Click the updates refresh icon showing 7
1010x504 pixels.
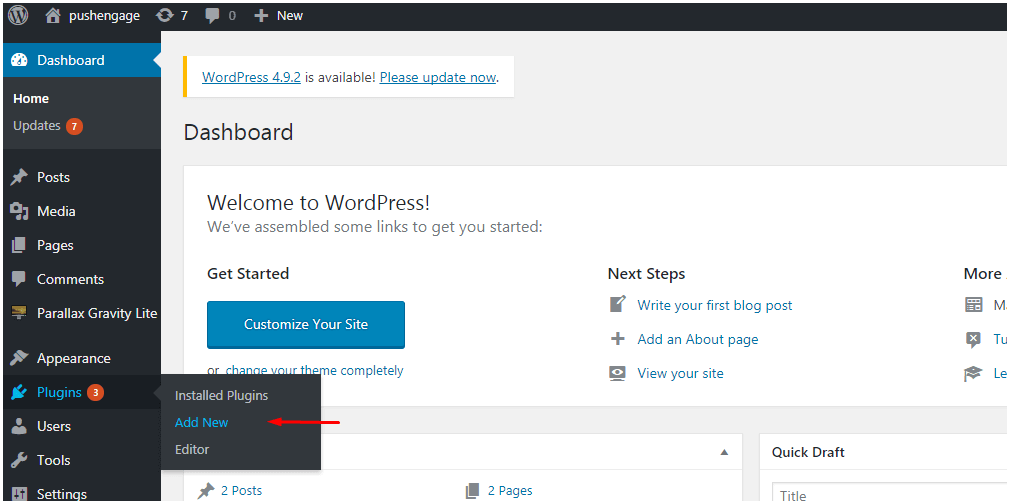tap(165, 15)
